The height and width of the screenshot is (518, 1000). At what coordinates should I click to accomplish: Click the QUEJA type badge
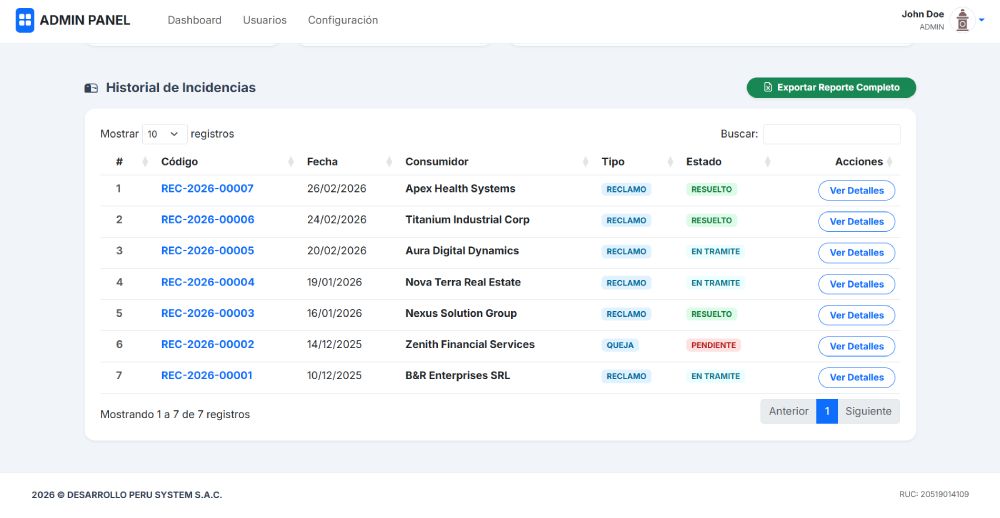(620, 345)
